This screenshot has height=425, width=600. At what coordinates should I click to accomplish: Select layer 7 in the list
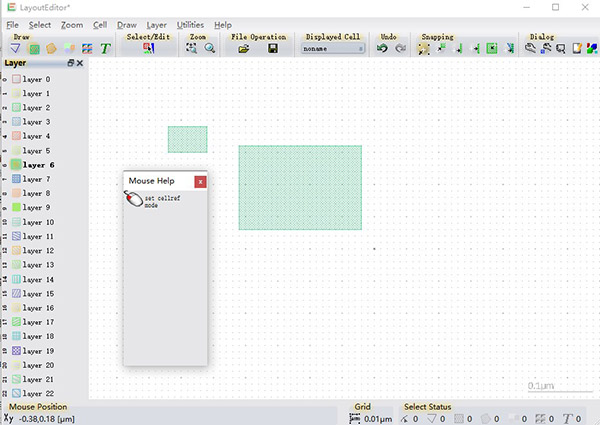point(36,179)
